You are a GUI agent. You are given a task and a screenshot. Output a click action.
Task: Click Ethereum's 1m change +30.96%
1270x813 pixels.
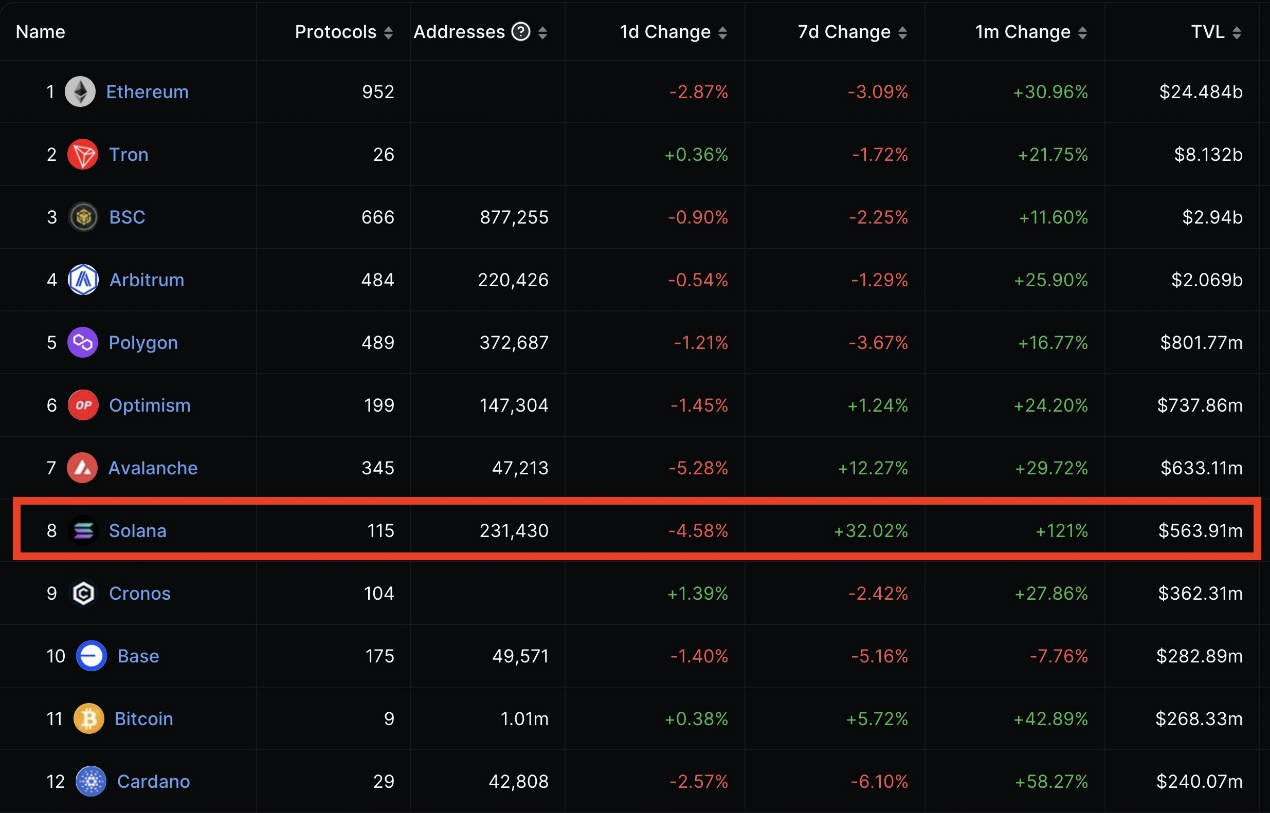point(1051,92)
